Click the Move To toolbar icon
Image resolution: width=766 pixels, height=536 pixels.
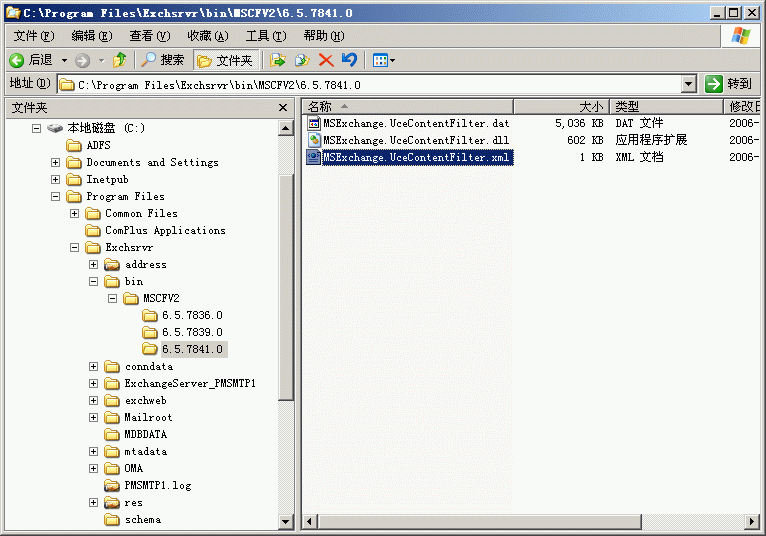(278, 60)
